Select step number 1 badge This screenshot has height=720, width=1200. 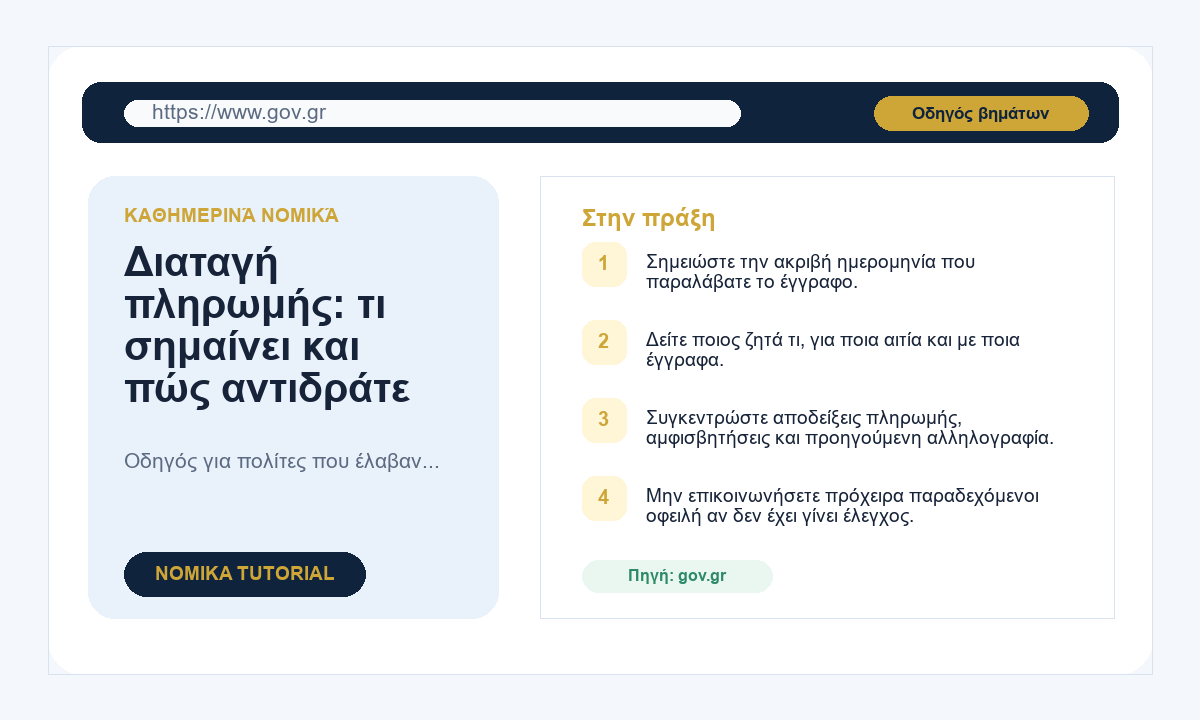(604, 265)
